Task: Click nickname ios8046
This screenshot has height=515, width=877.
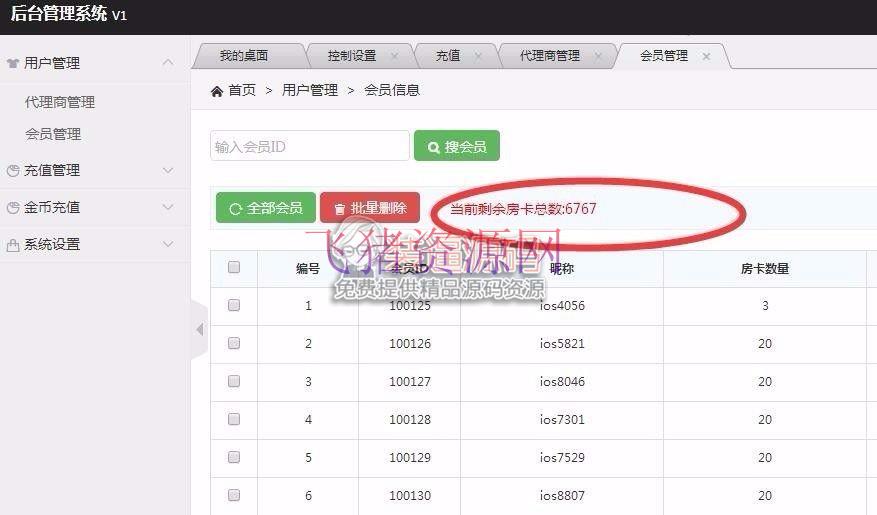Action: point(562,382)
